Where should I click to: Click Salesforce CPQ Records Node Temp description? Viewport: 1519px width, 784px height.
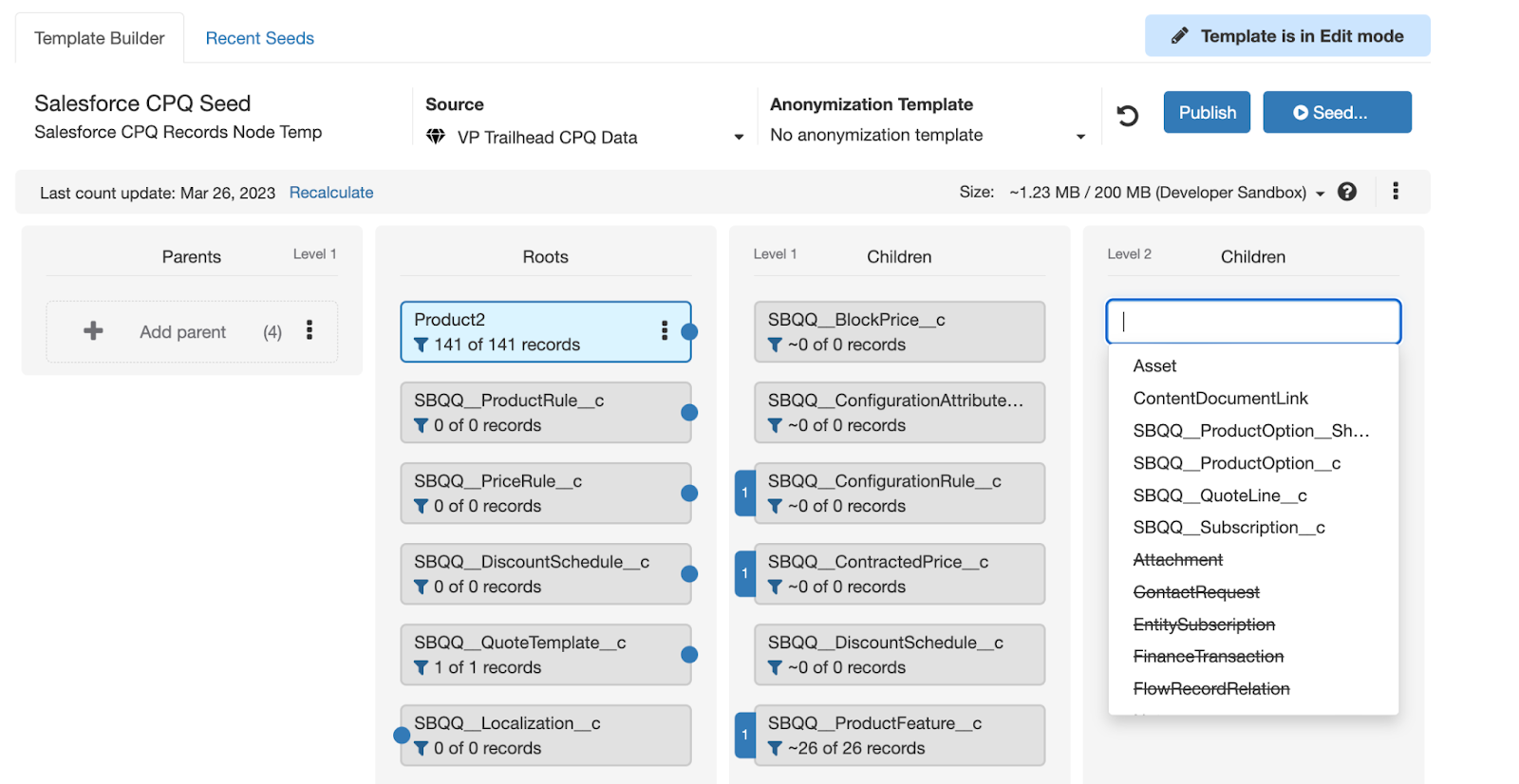[x=178, y=132]
